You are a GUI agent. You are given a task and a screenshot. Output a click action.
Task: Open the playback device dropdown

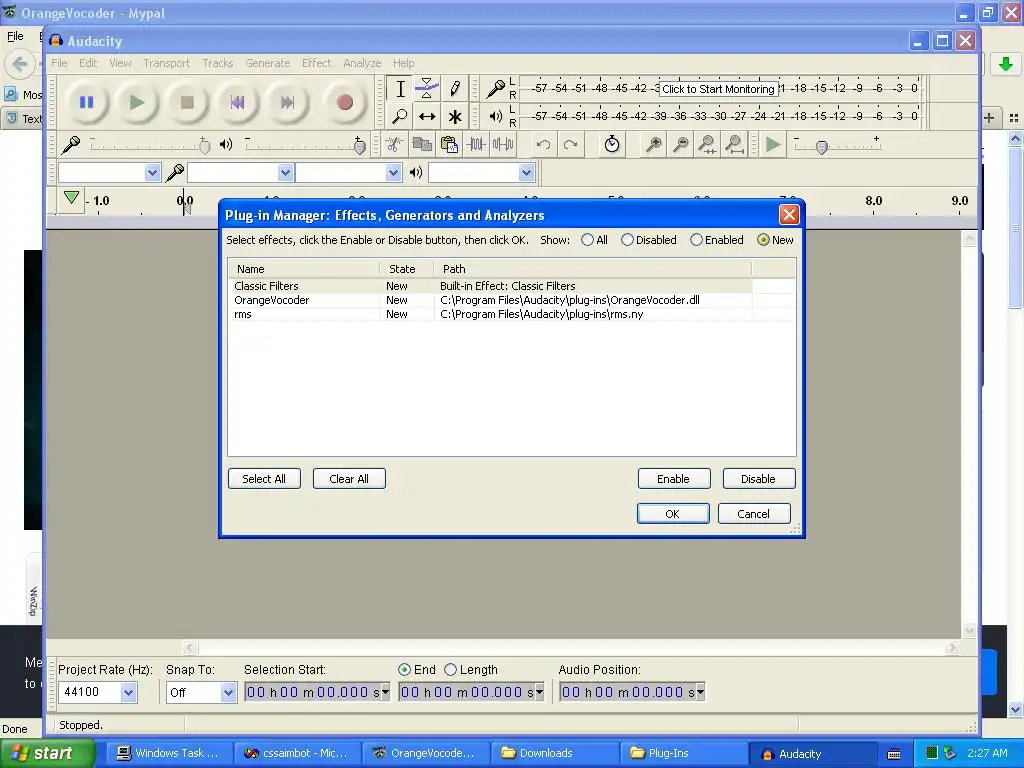pyautogui.click(x=526, y=172)
